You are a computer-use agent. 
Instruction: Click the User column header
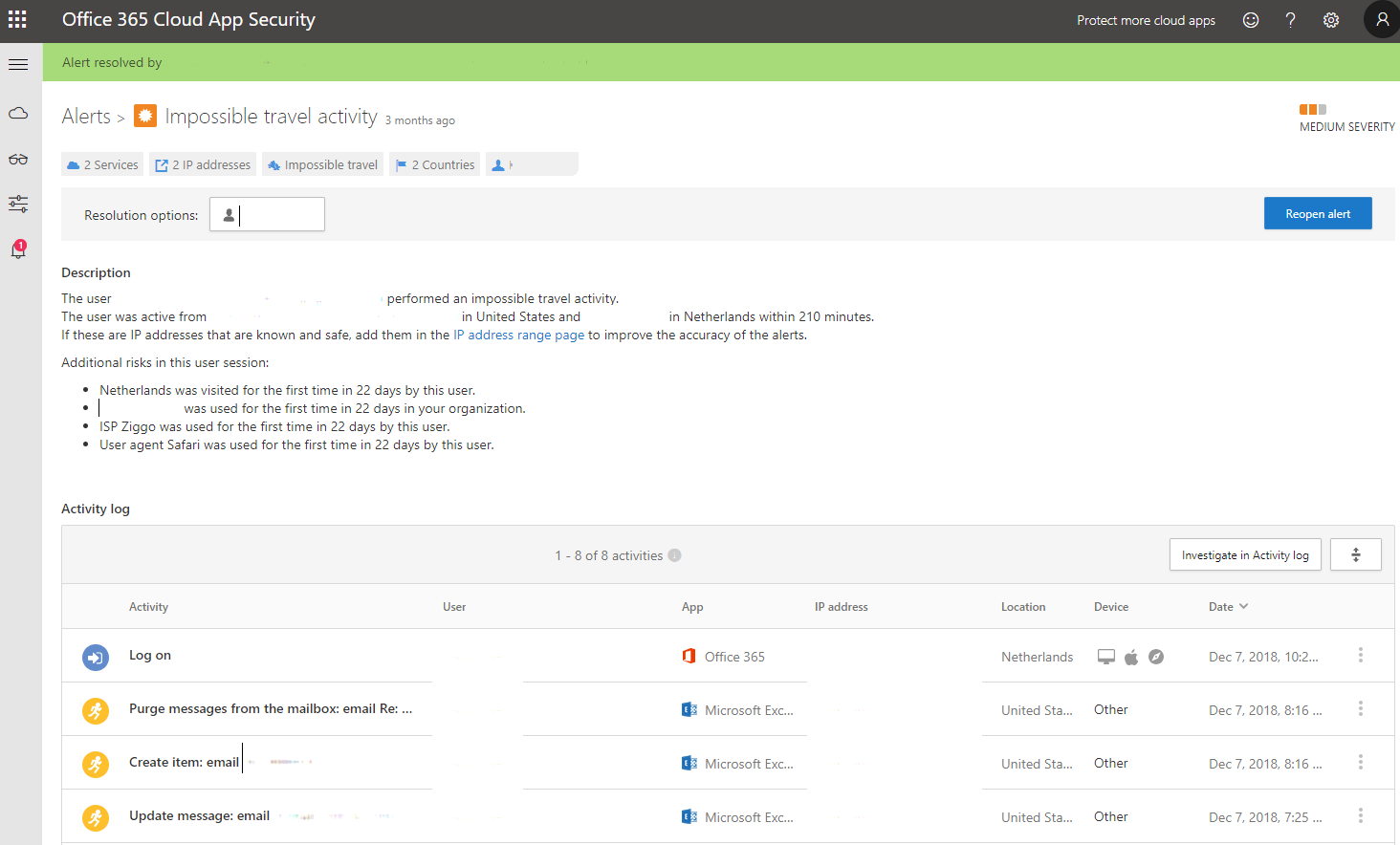click(454, 607)
